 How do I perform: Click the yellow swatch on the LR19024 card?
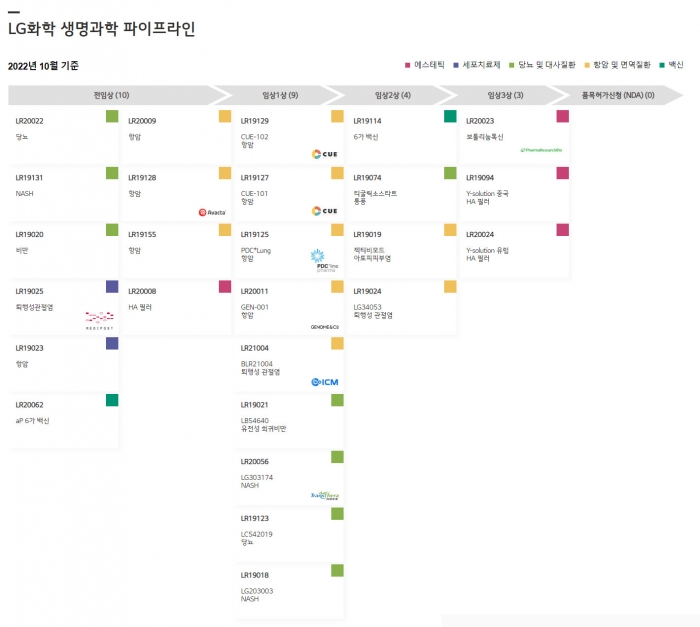450,286
